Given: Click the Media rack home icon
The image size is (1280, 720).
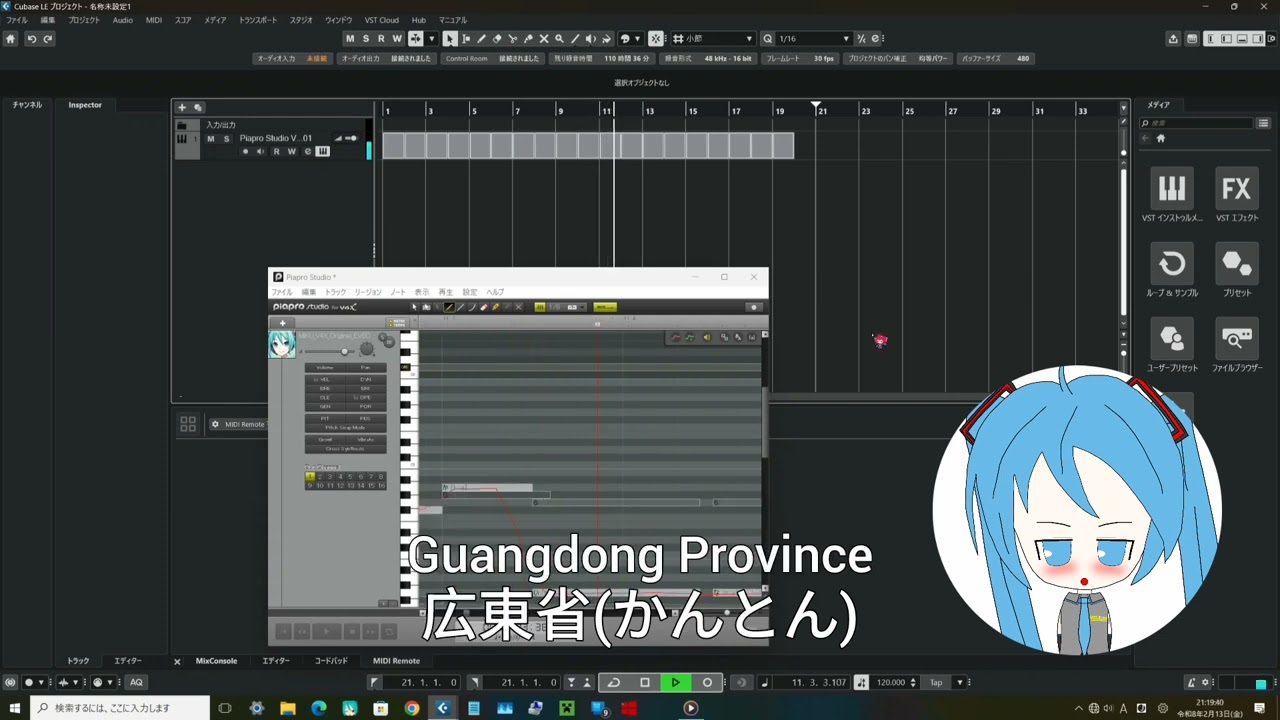Looking at the screenshot, I should 1161,139.
